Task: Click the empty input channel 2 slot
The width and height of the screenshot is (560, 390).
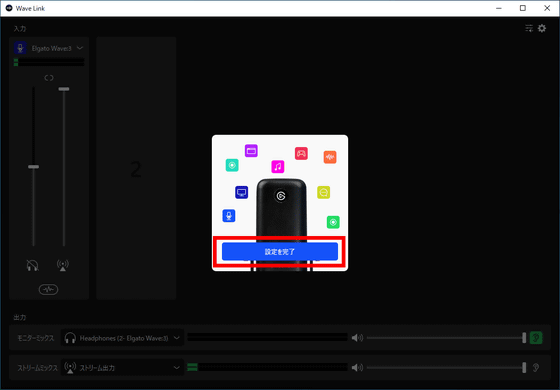Action: (136, 168)
